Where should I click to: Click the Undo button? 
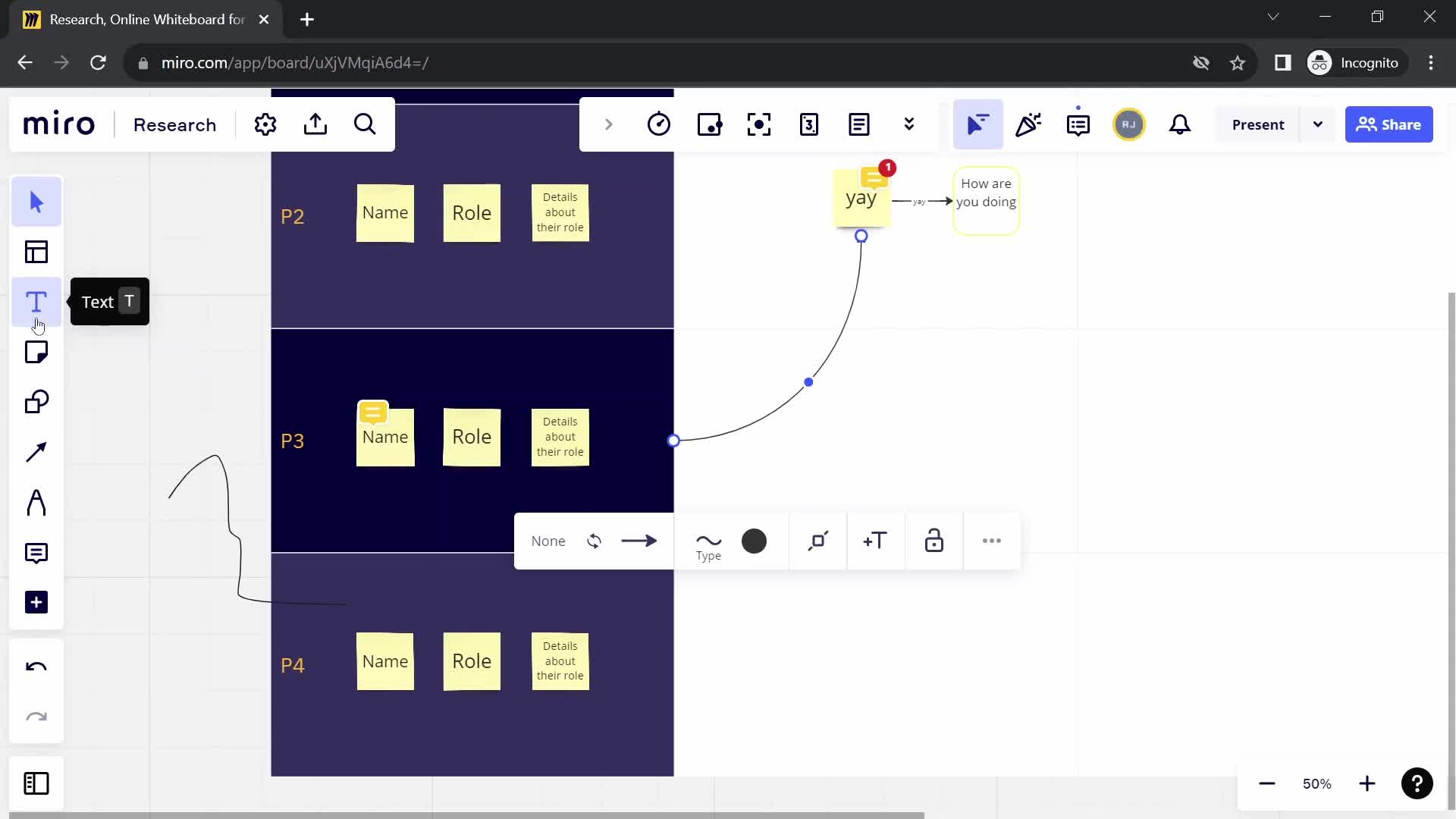click(x=36, y=667)
